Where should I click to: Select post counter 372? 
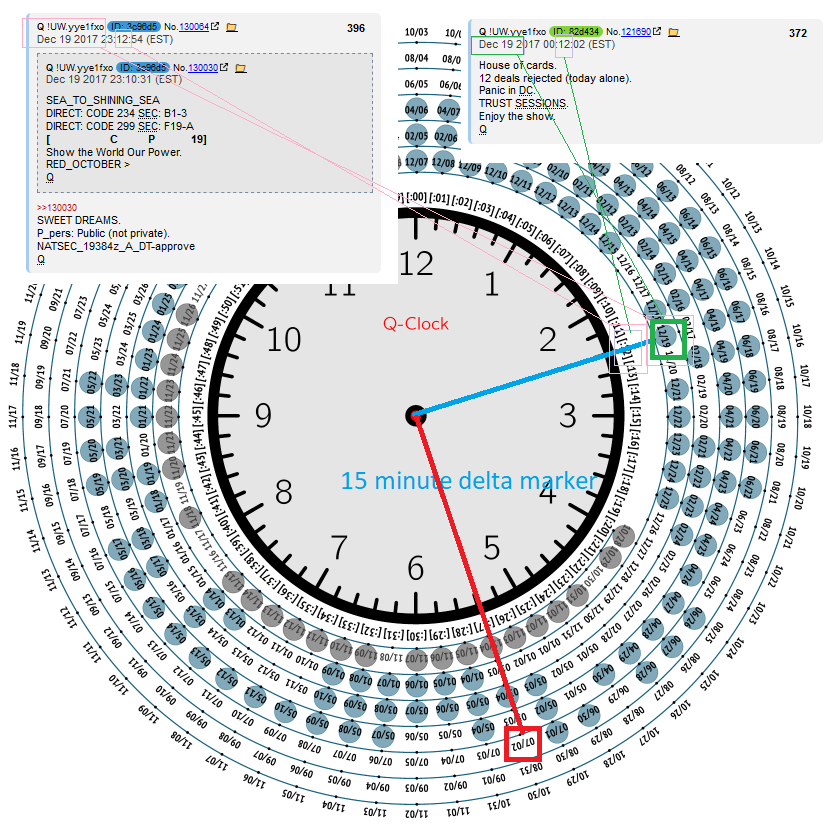click(798, 33)
